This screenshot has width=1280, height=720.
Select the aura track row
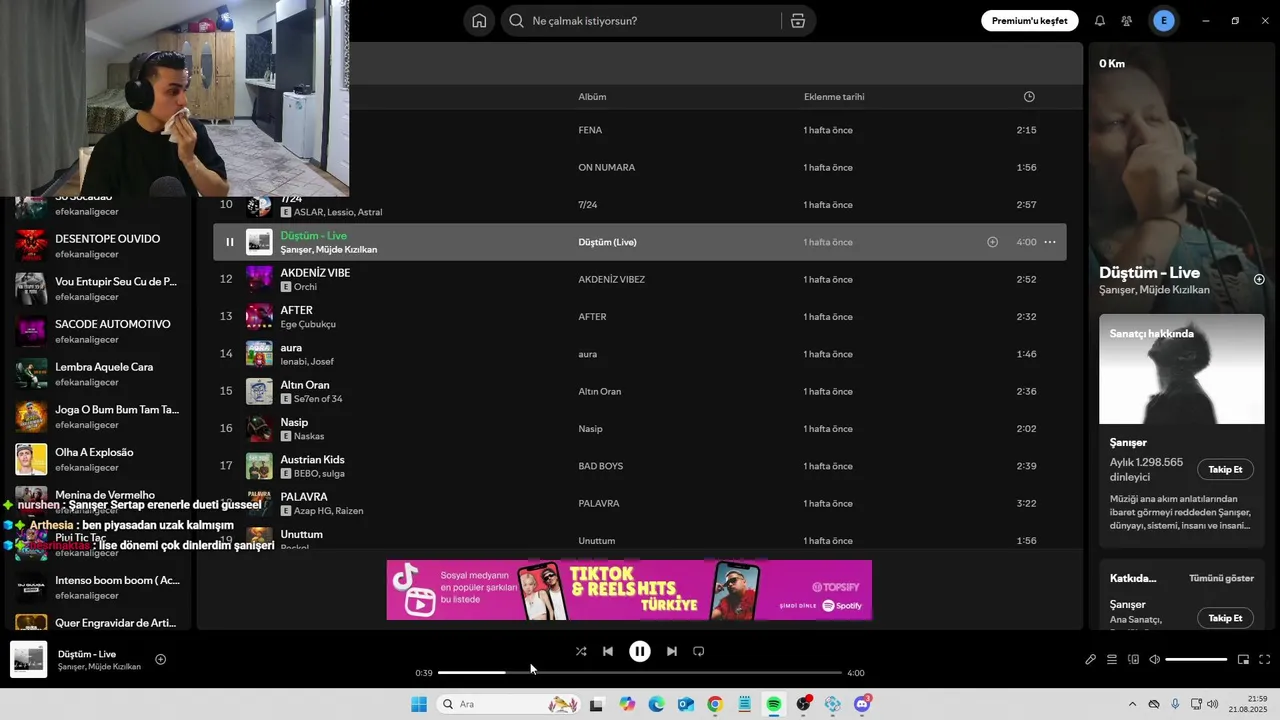[640, 354]
